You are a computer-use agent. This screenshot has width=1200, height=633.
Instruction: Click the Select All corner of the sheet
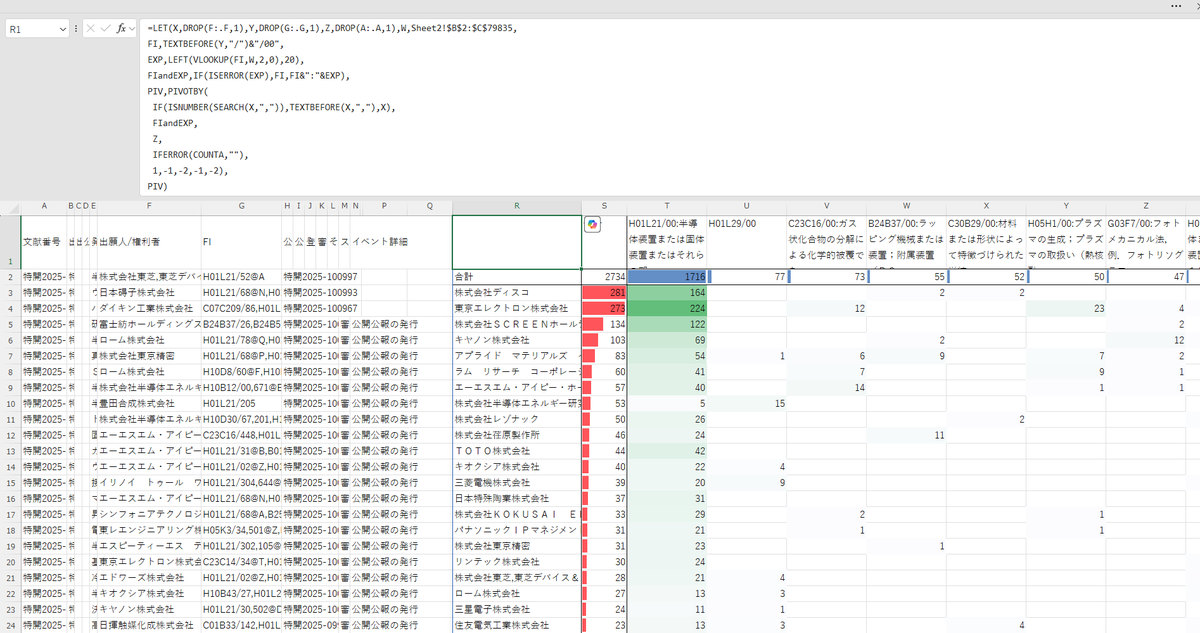10,206
